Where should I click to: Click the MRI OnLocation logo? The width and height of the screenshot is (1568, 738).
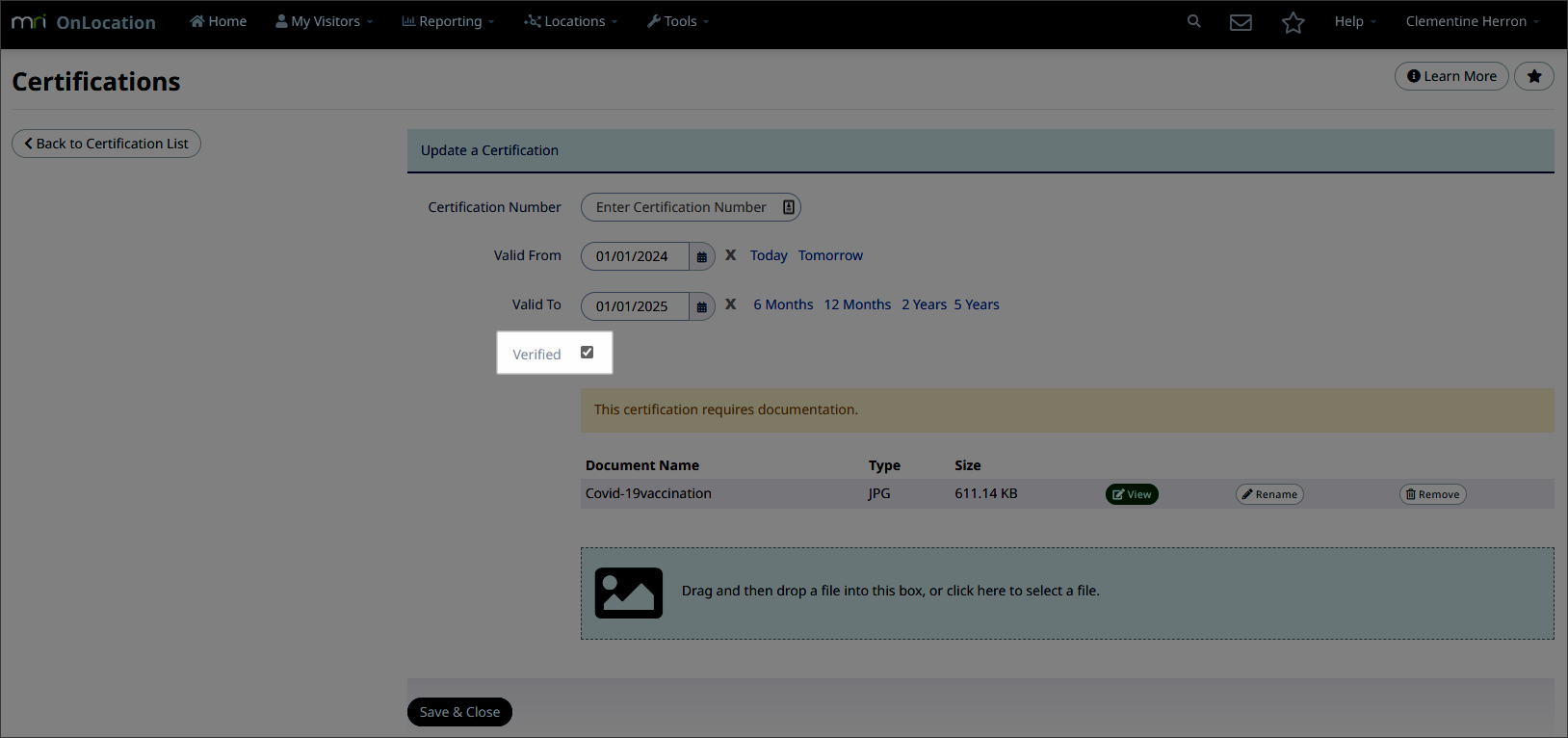tap(83, 22)
